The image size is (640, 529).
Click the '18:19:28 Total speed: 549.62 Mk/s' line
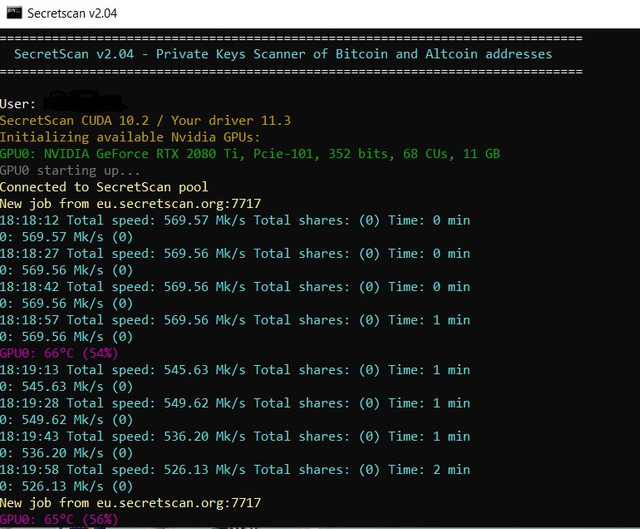point(235,403)
